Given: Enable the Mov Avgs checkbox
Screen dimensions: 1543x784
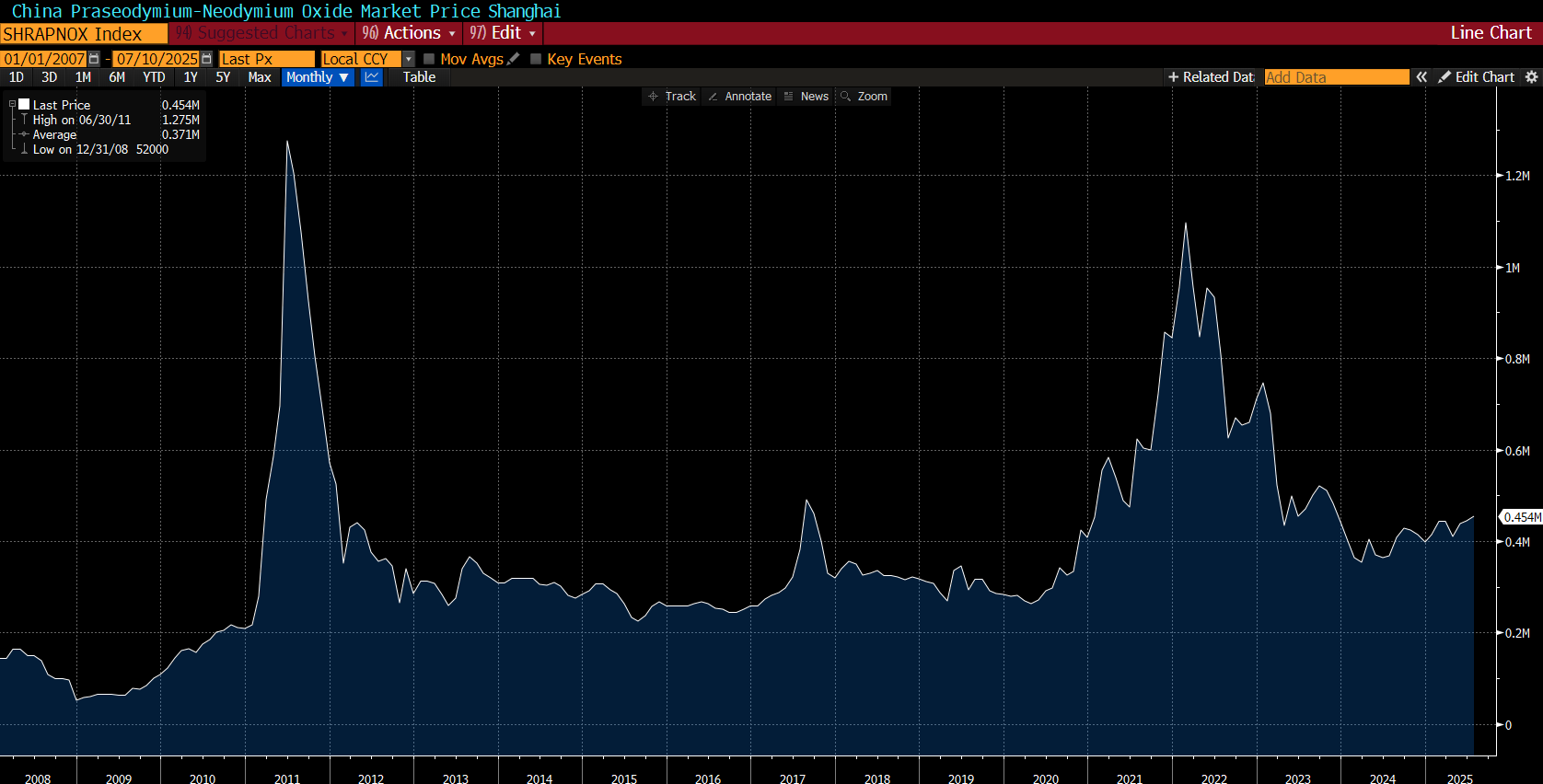Looking at the screenshot, I should [429, 59].
